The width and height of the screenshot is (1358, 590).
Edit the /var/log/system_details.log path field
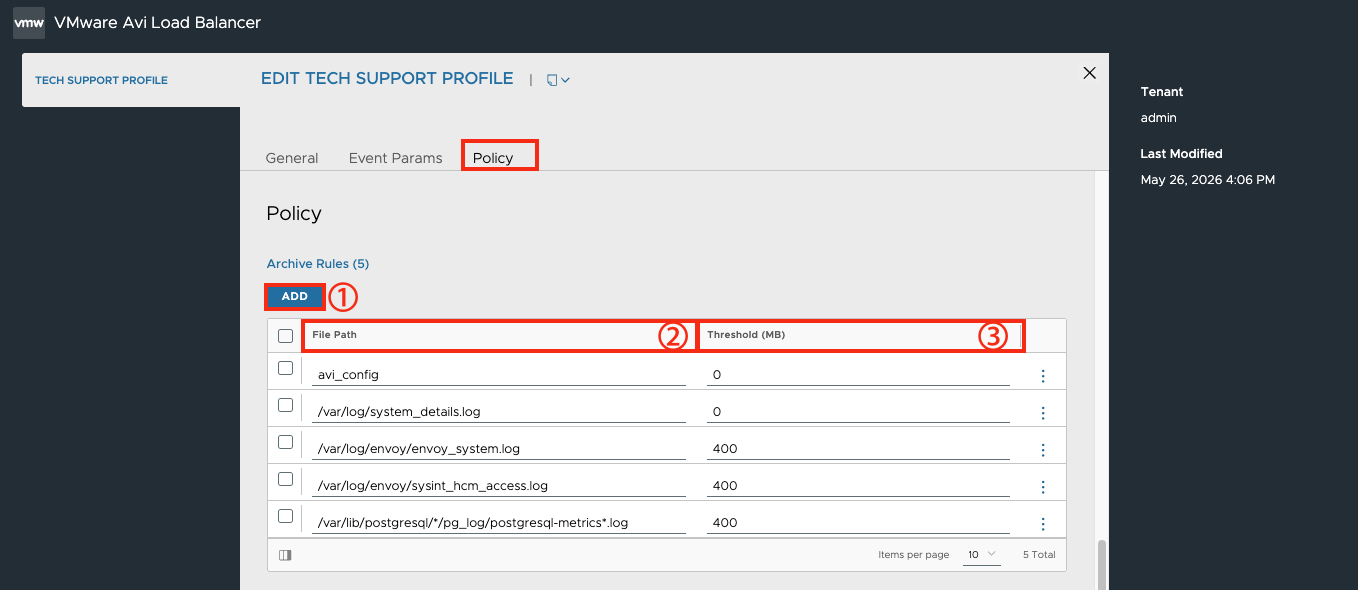499,412
